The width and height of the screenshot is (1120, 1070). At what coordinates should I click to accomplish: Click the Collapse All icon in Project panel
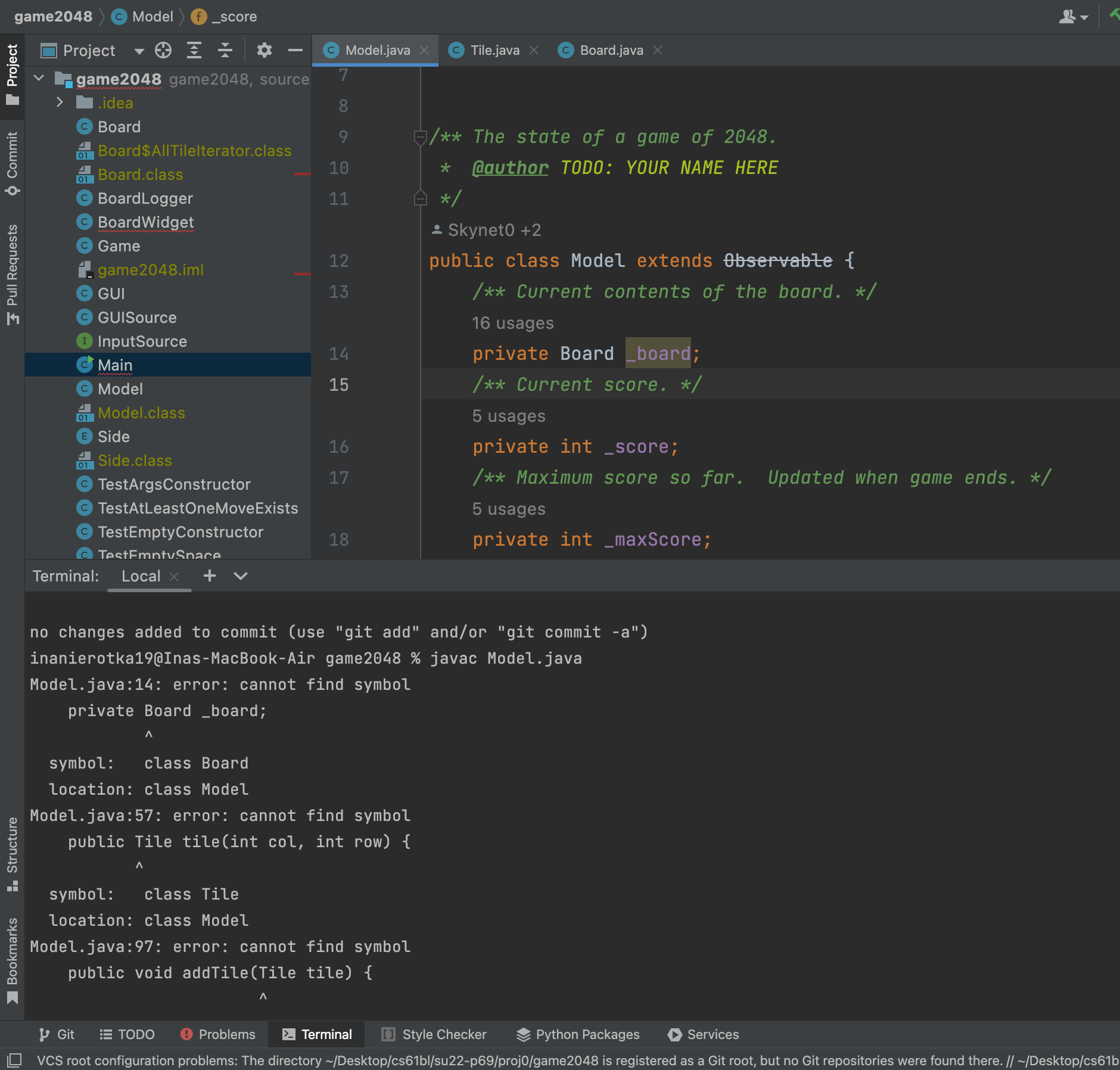(x=225, y=51)
